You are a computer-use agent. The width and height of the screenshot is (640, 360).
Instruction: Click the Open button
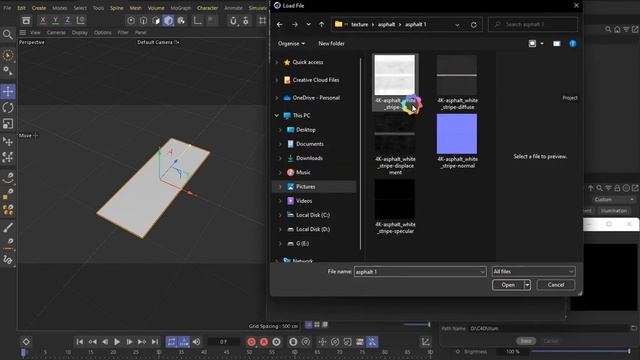pos(508,285)
